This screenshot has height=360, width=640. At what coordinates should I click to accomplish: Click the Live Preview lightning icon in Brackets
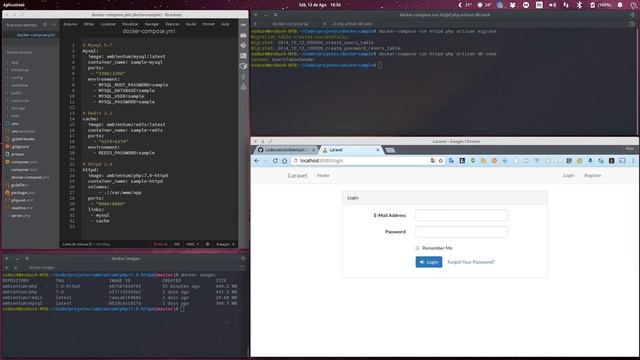coord(243,25)
